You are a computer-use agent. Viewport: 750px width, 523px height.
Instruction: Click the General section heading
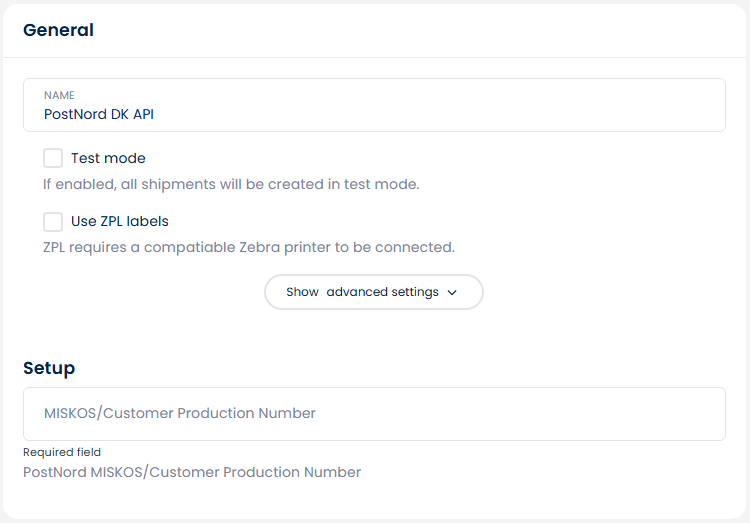[x=58, y=30]
